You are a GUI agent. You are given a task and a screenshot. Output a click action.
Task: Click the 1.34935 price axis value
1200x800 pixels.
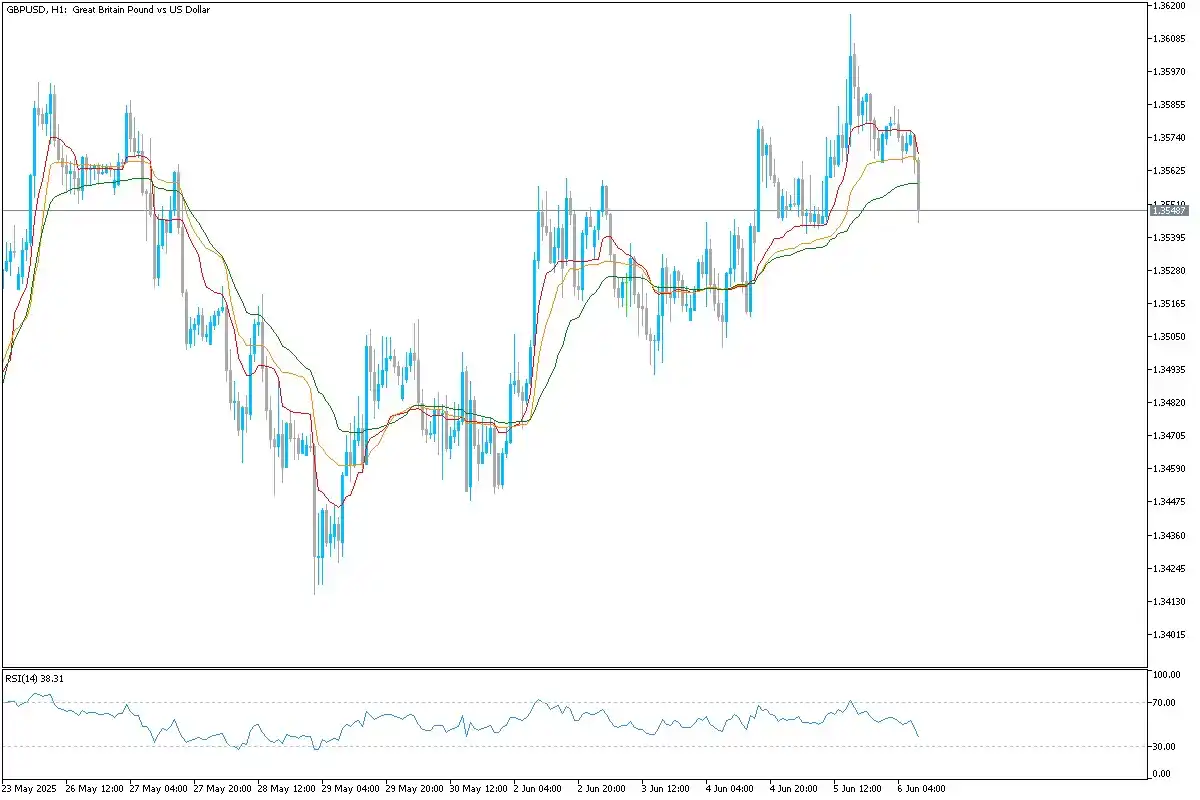click(x=1169, y=370)
